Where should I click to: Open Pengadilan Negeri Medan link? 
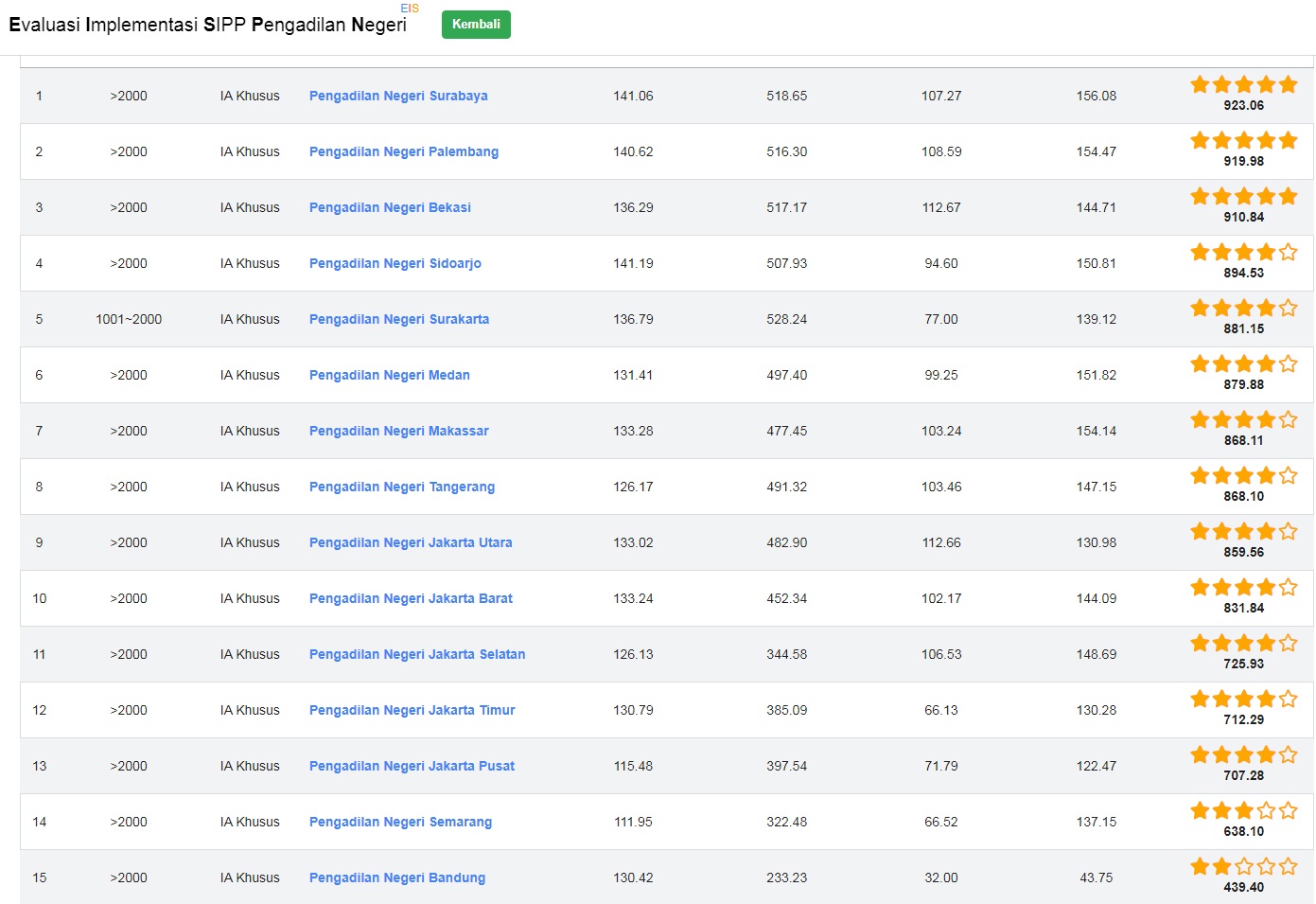click(389, 375)
